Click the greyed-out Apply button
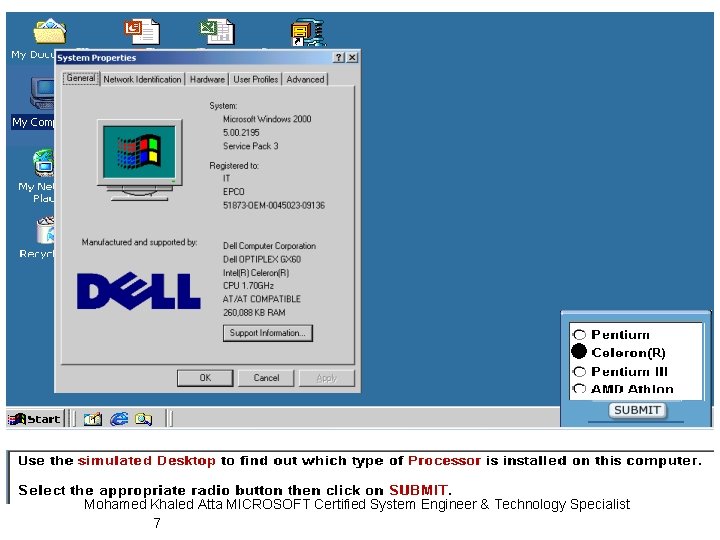This screenshot has height=540, width=720. tap(326, 378)
